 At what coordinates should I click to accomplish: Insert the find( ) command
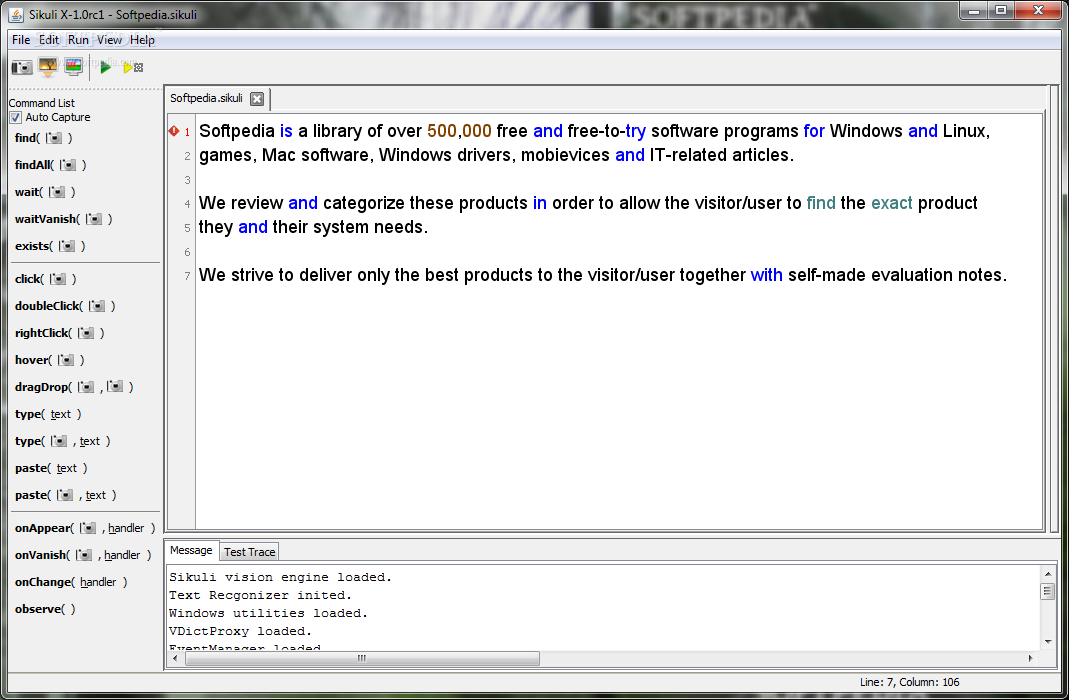[44, 138]
